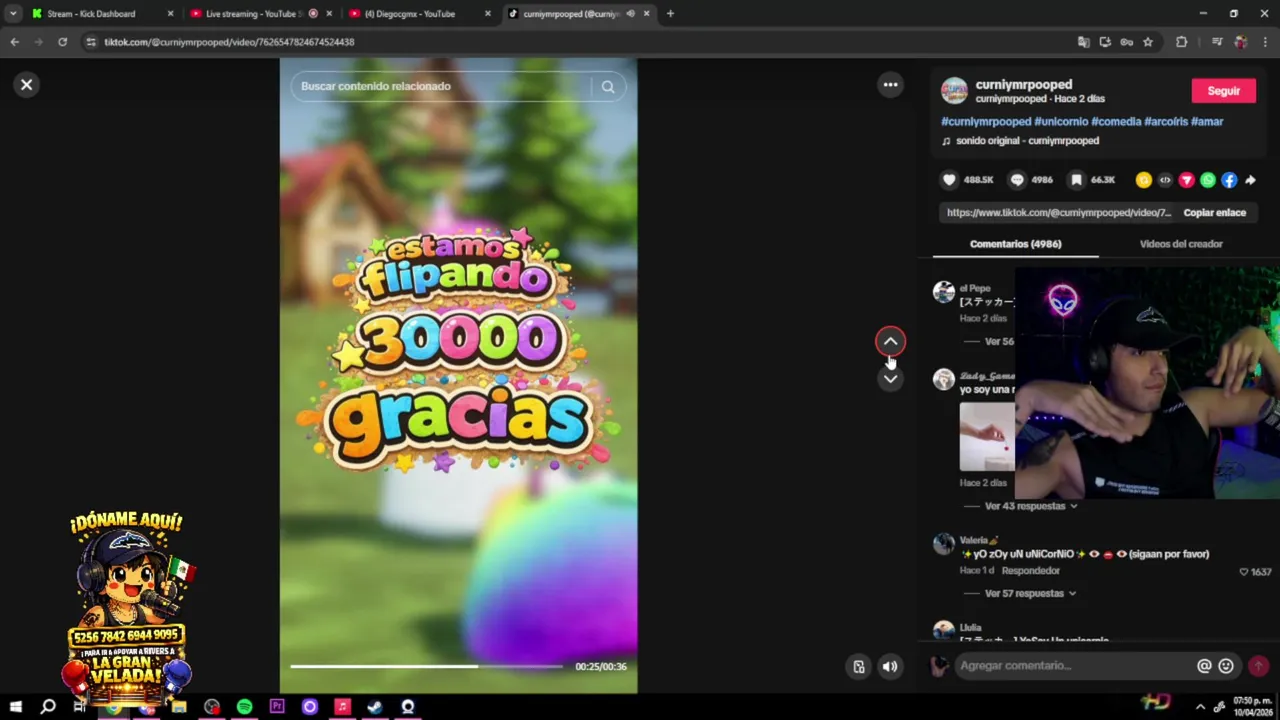Open a new browser tab with plus

[x=670, y=14]
